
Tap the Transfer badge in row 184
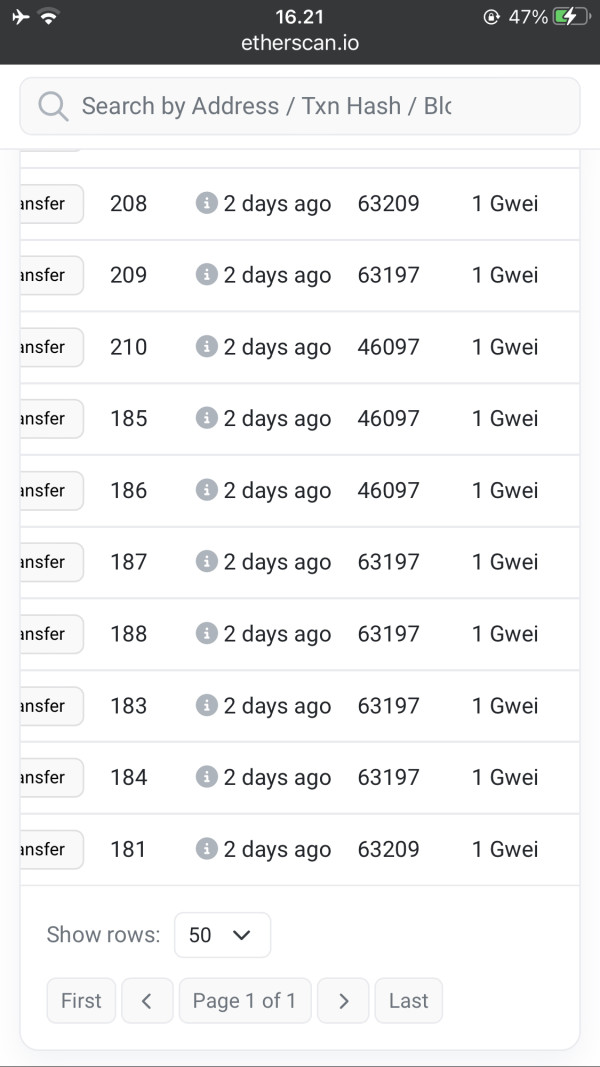tap(48, 777)
